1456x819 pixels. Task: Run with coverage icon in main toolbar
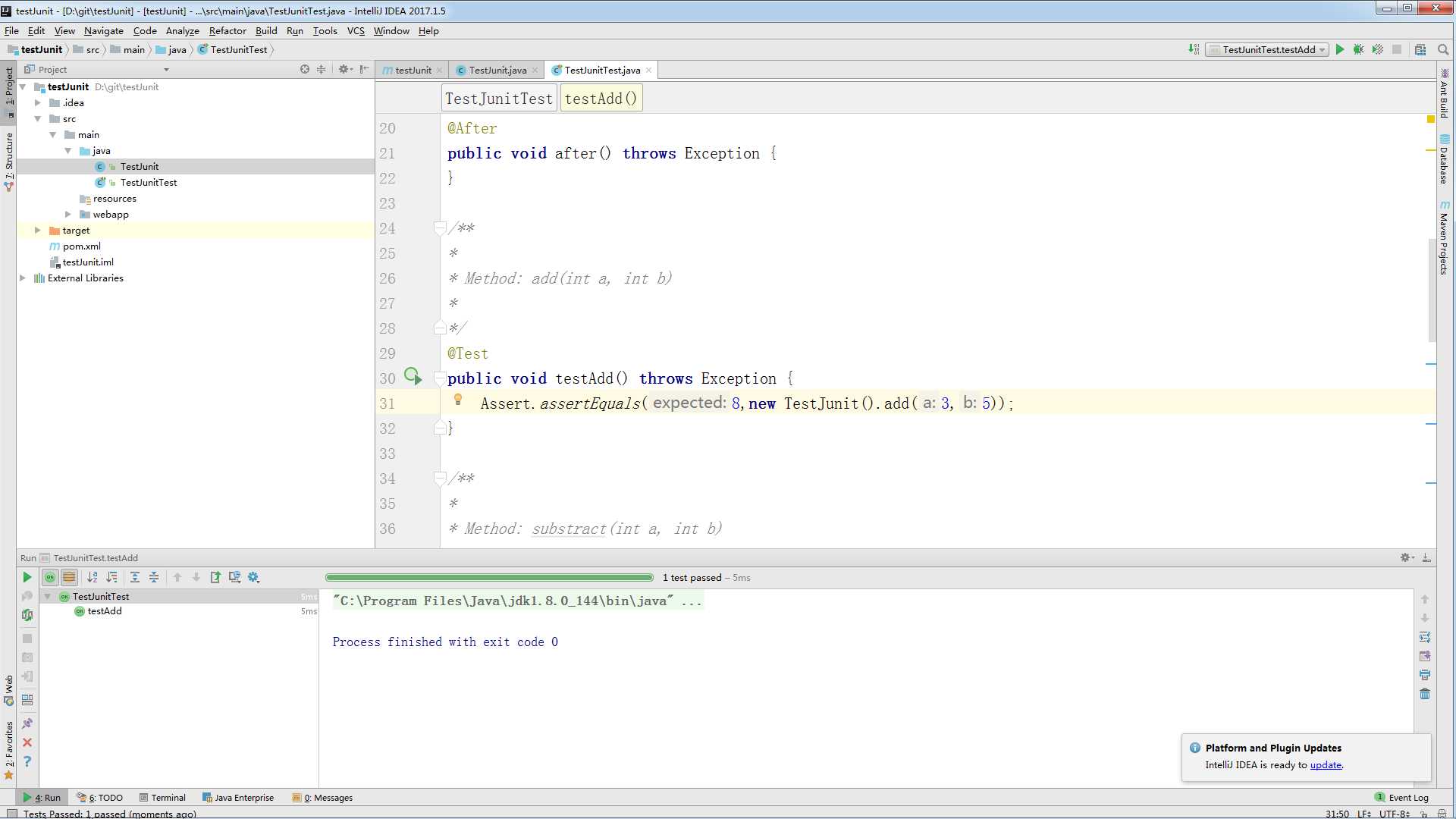pos(1378,49)
